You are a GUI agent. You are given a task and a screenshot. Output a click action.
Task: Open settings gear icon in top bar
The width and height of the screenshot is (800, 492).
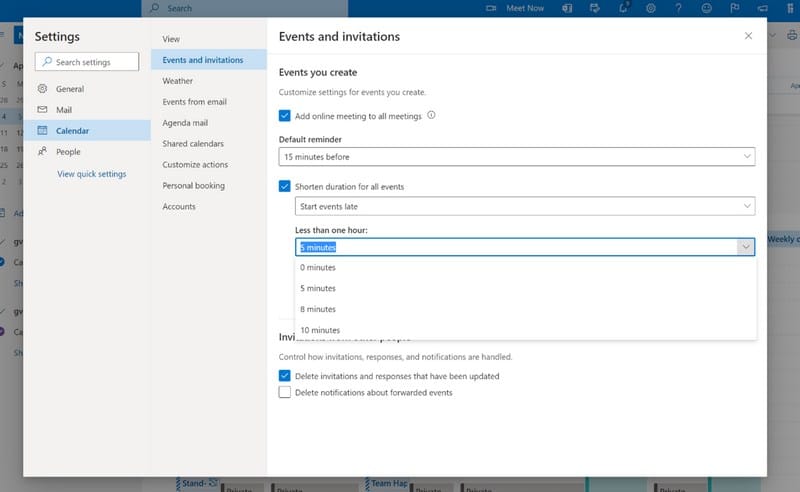click(650, 8)
